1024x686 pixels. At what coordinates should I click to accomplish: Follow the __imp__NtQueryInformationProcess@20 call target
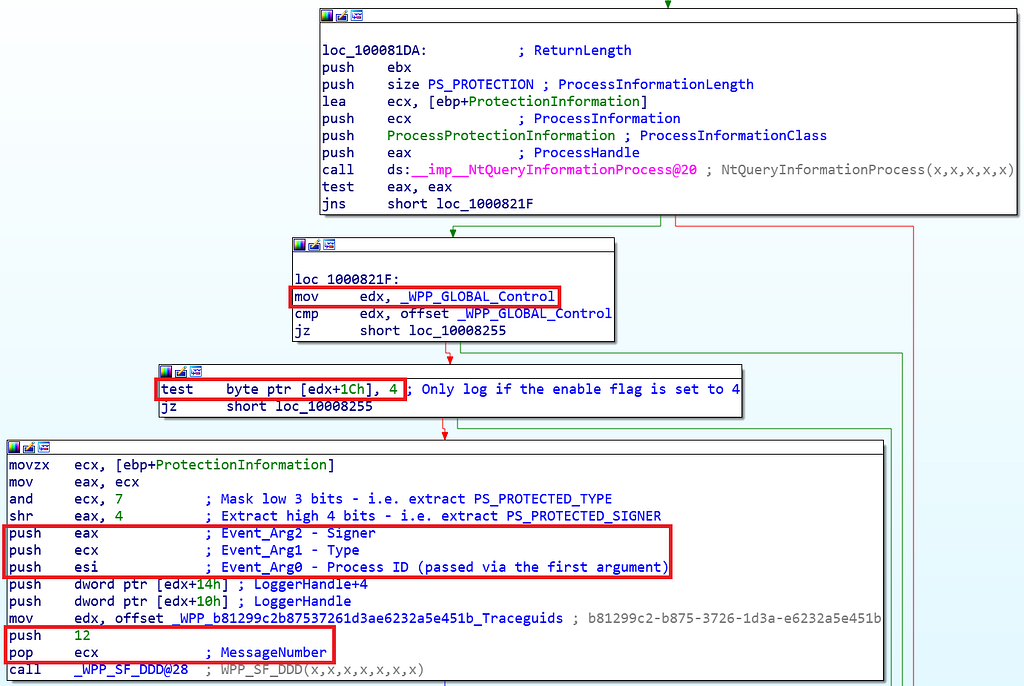point(554,169)
